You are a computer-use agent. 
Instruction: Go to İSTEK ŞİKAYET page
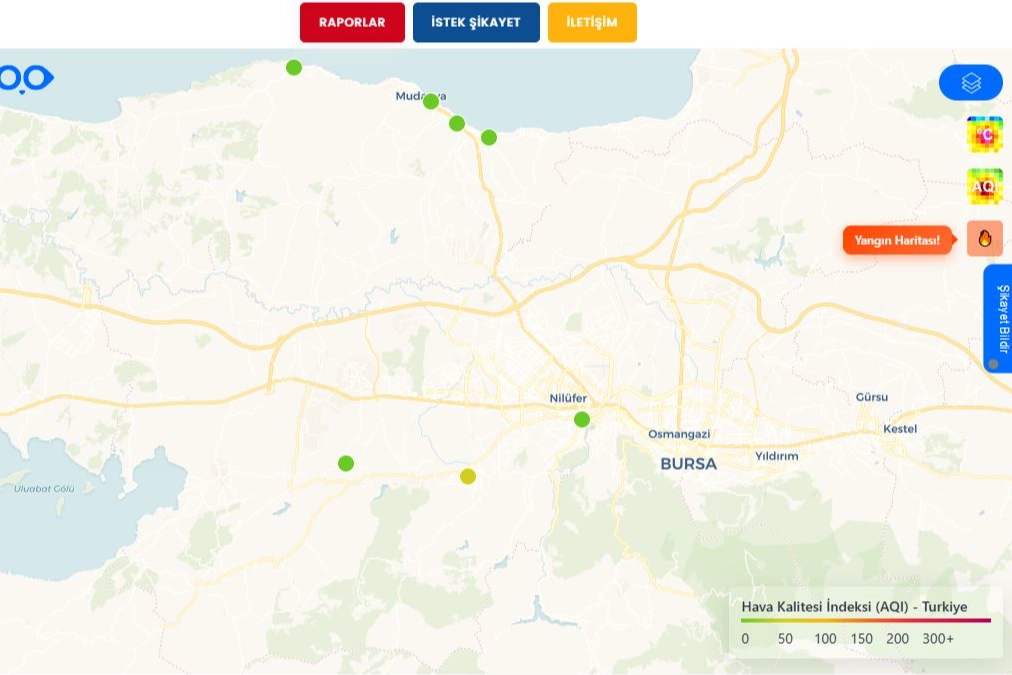tap(476, 22)
